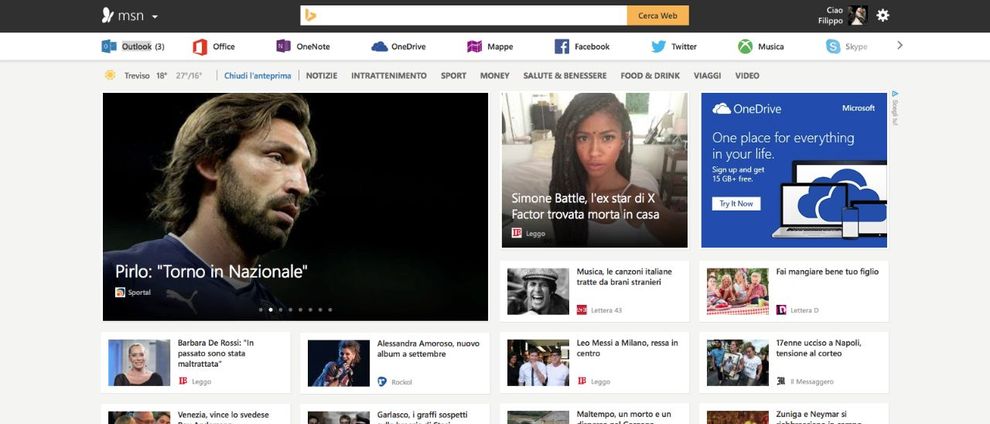The height and width of the screenshot is (424, 990).
Task: Click the Leggo icon under Messi story
Action: coord(581,381)
